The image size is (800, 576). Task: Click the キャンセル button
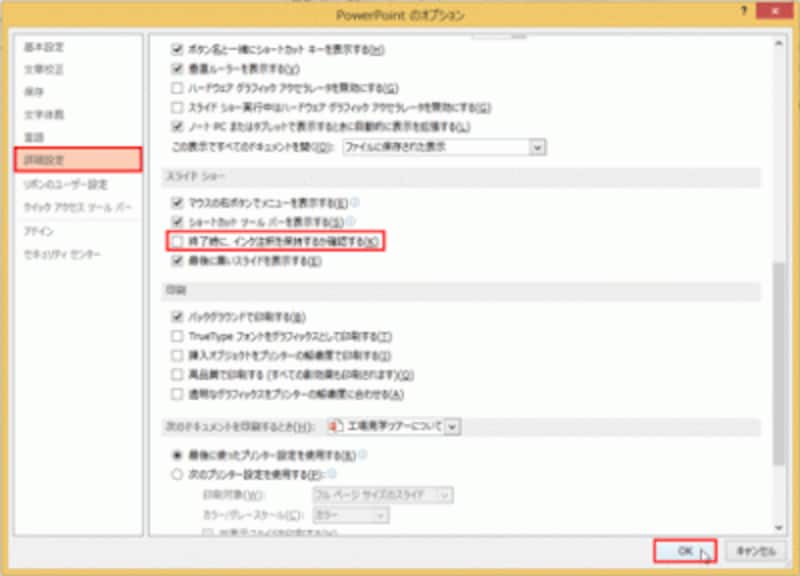pyautogui.click(x=756, y=551)
